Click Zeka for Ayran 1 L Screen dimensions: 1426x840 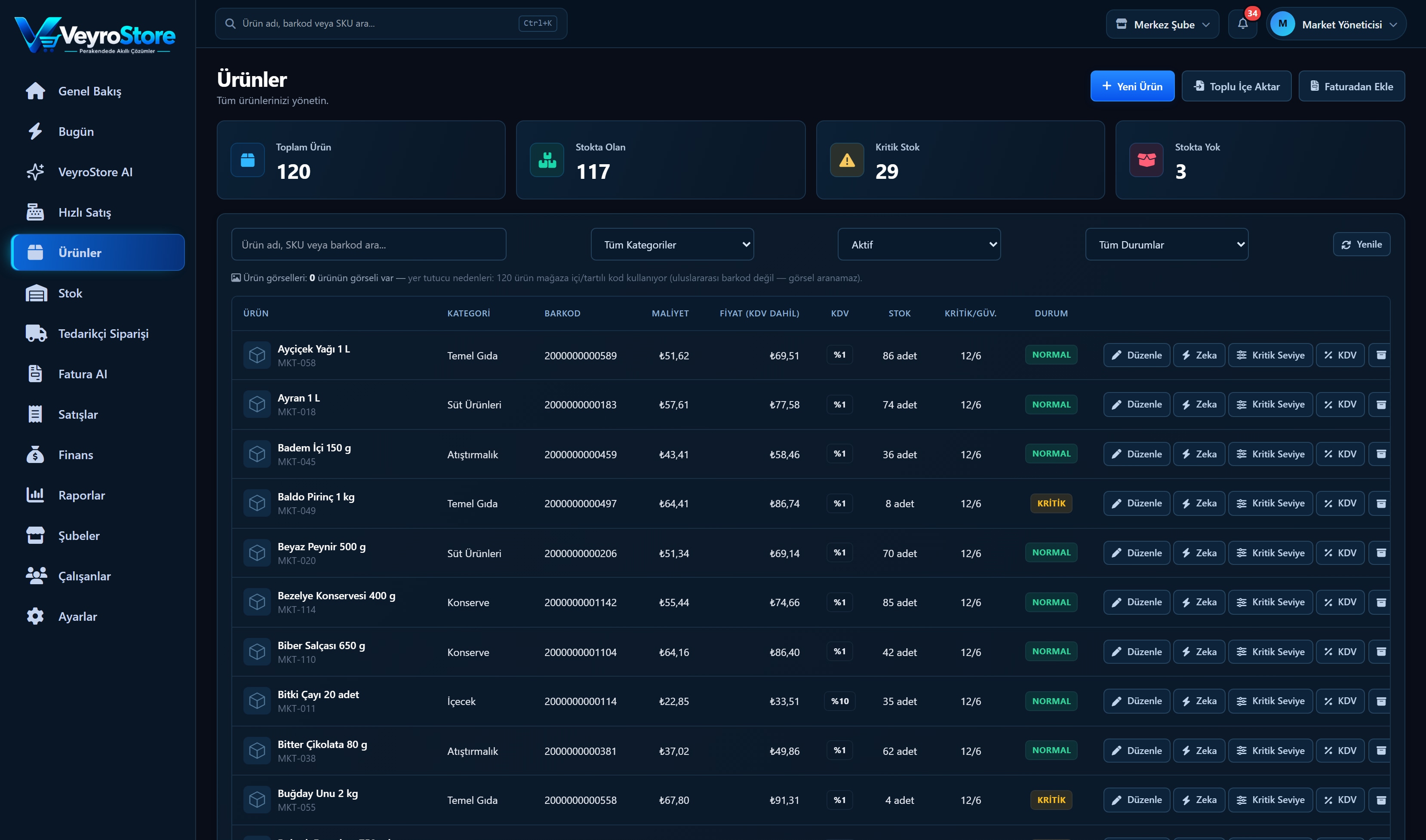tap(1199, 404)
